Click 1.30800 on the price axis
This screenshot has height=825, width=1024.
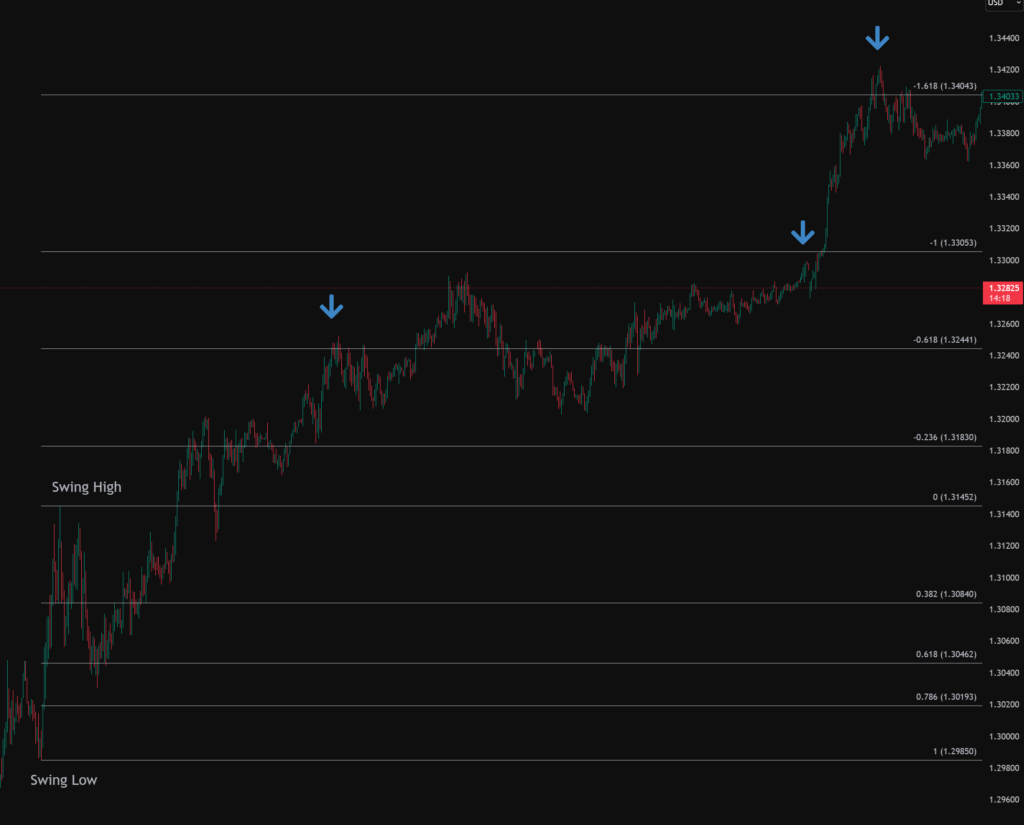[1004, 609]
